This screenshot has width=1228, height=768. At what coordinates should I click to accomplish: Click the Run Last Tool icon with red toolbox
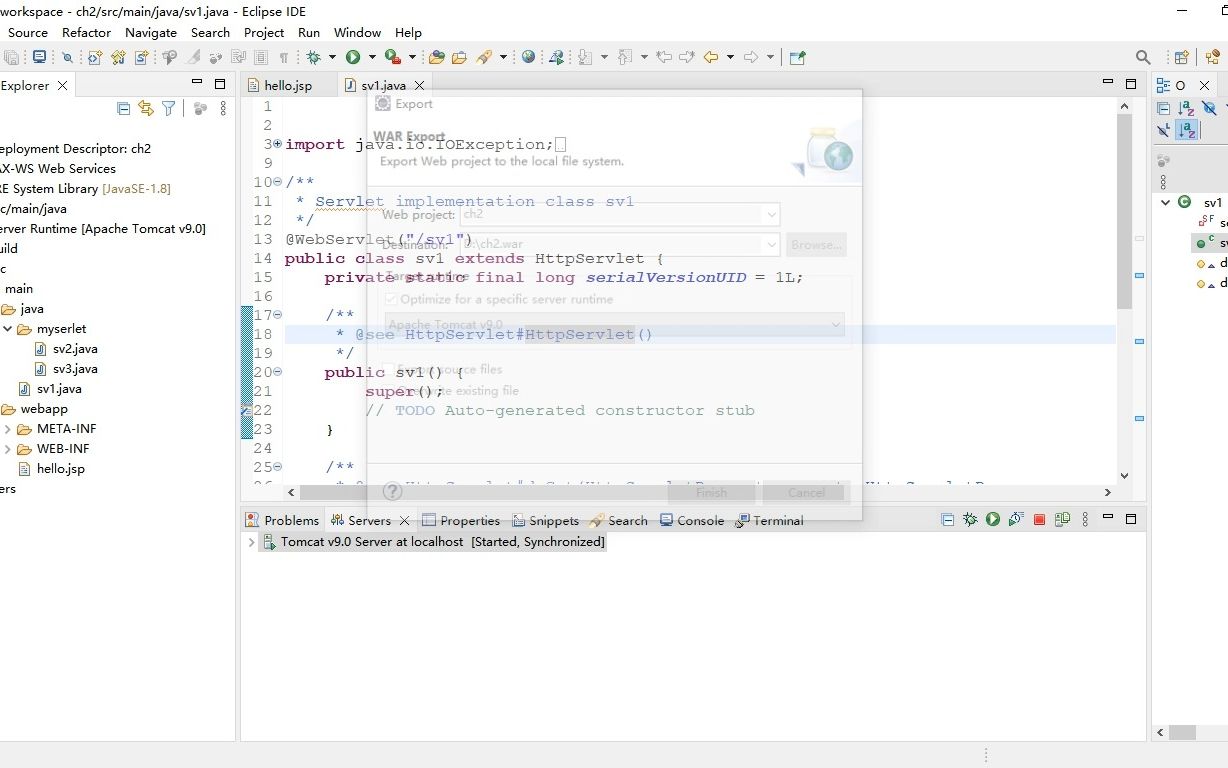[x=393, y=58]
